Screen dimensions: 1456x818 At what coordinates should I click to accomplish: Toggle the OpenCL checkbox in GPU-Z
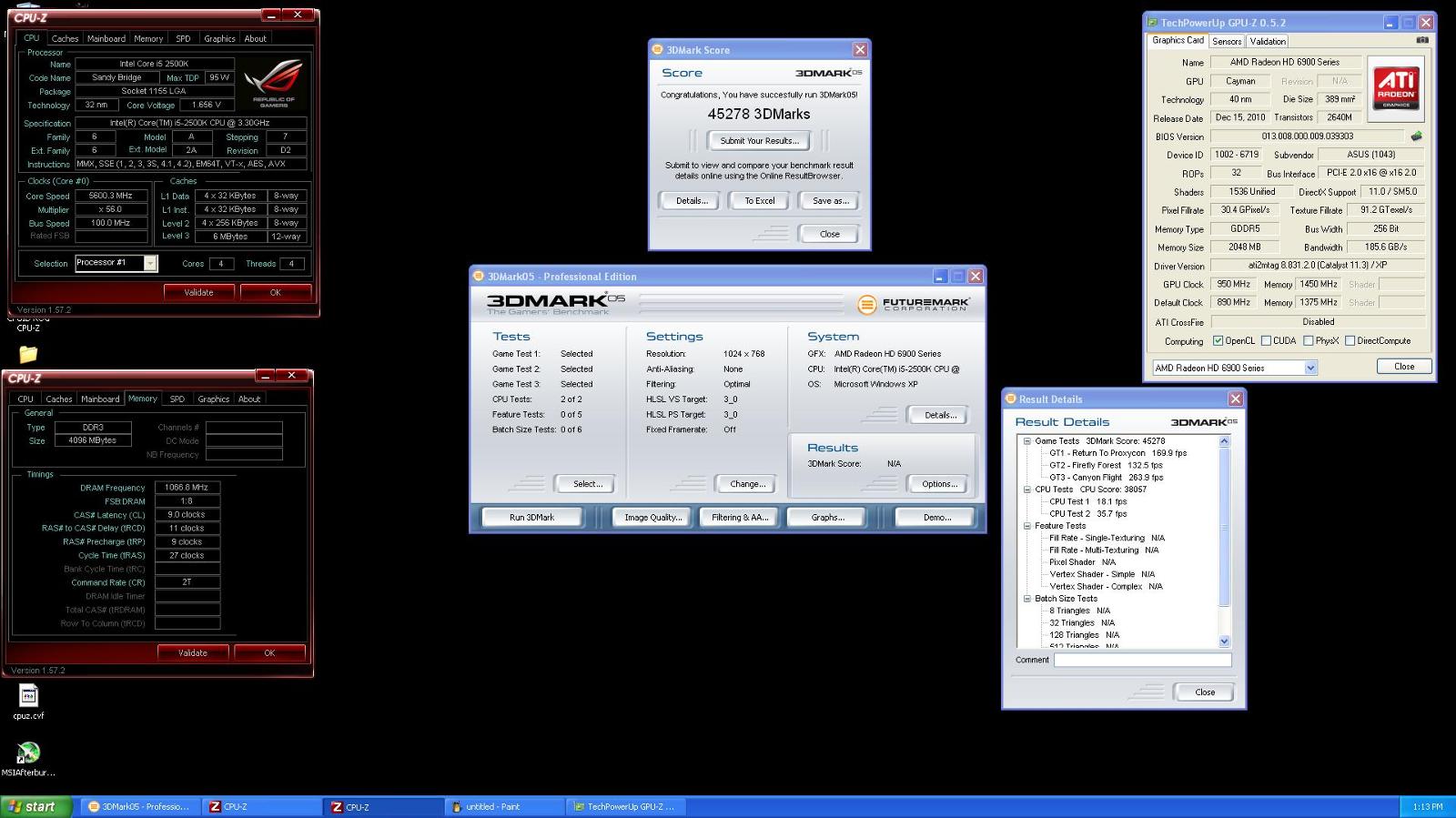(1218, 341)
